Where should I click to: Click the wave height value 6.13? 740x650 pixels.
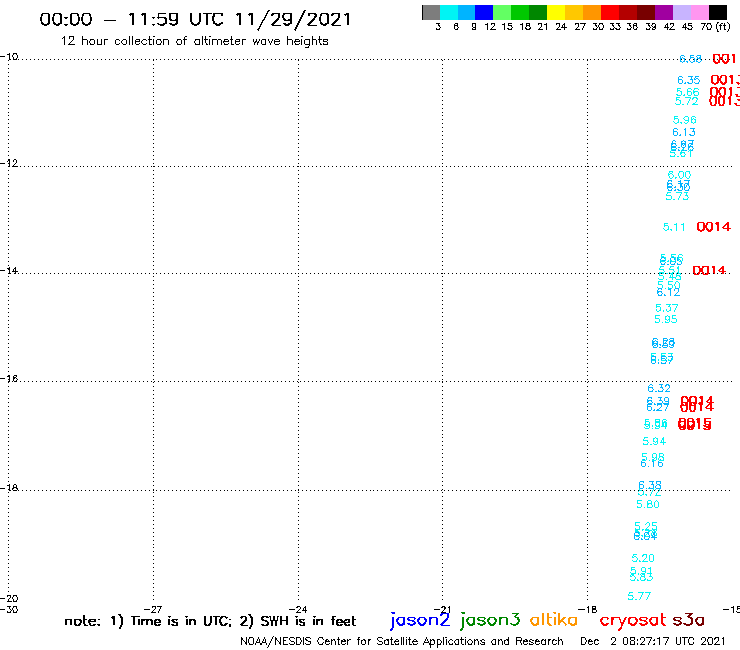click(684, 132)
